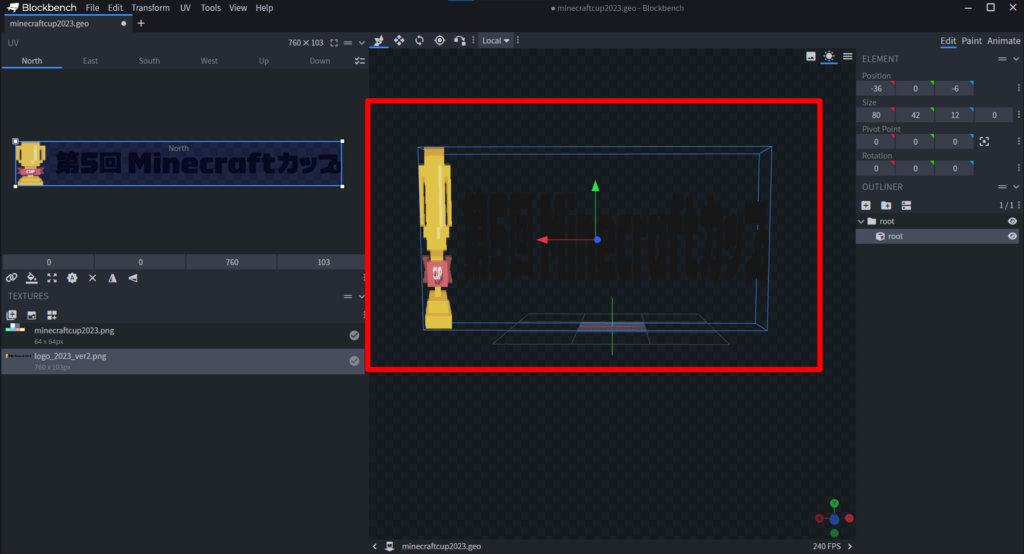The width and height of the screenshot is (1024, 554).
Task: Click the Center Pivot icon
Action: (x=984, y=142)
